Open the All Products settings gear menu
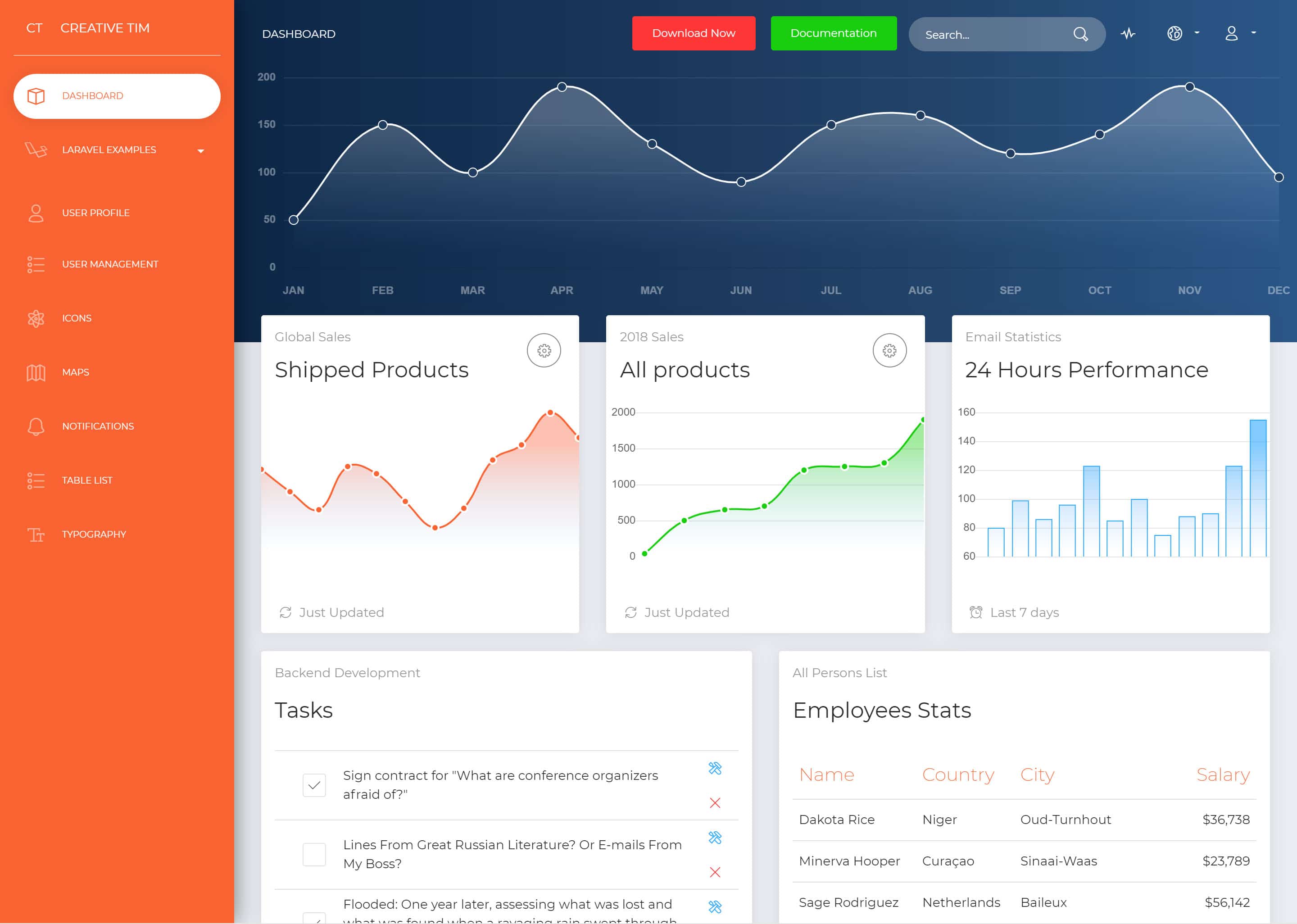Viewport: 1297px width, 924px height. pyautogui.click(x=889, y=350)
